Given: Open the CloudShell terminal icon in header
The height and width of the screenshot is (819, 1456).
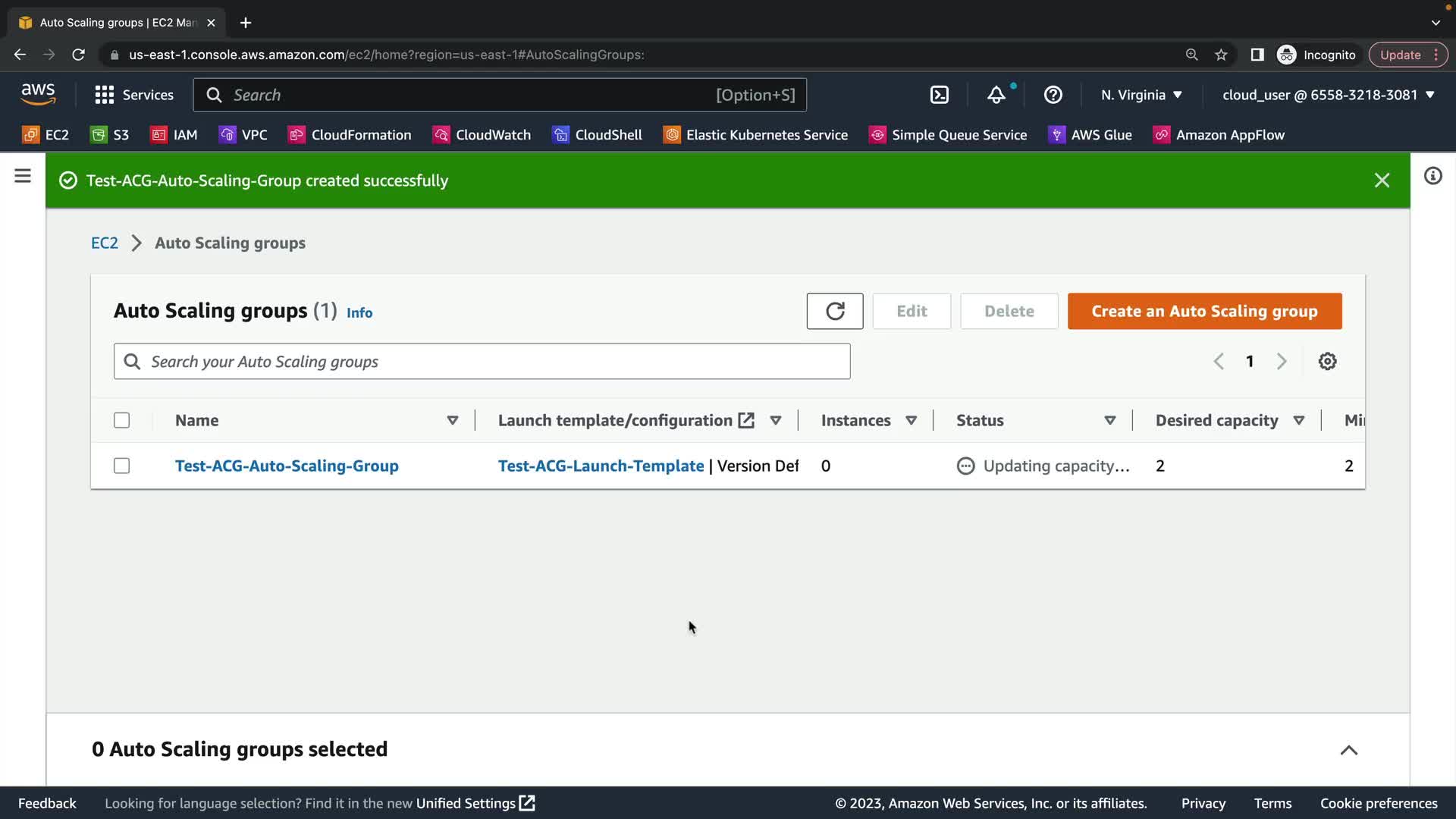Looking at the screenshot, I should click(939, 95).
